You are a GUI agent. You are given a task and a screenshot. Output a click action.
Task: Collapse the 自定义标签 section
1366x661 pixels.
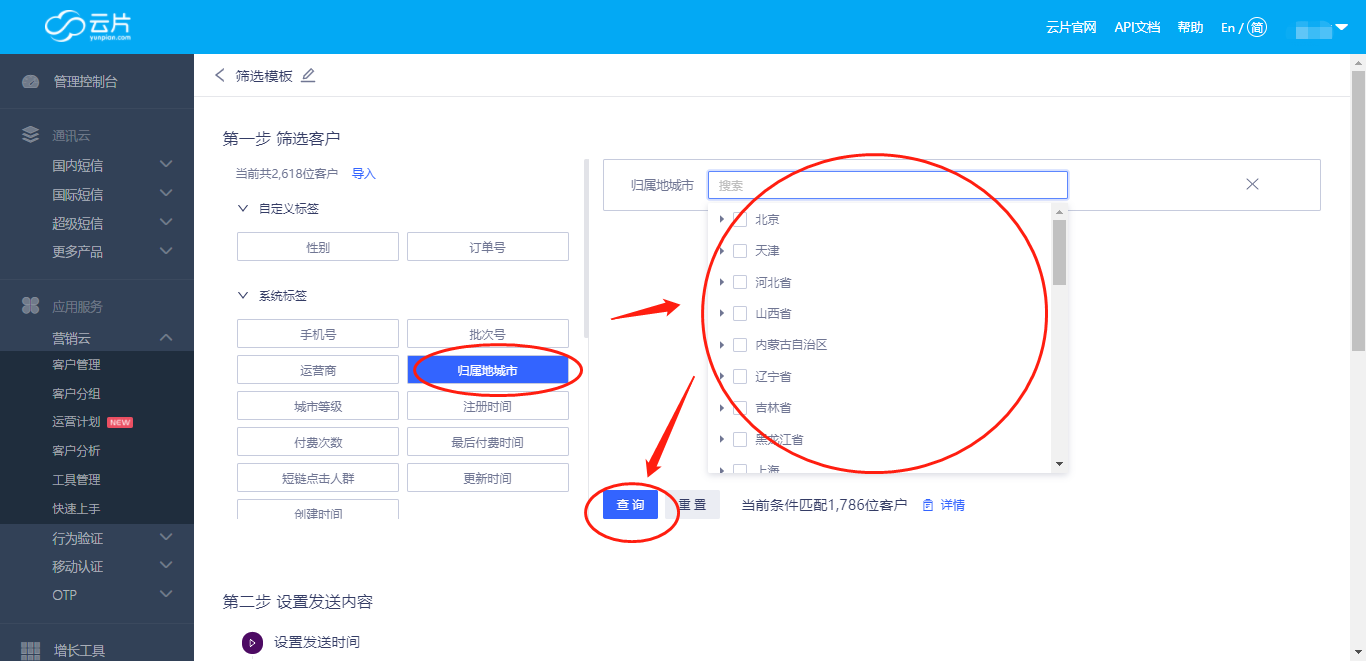pyautogui.click(x=242, y=209)
